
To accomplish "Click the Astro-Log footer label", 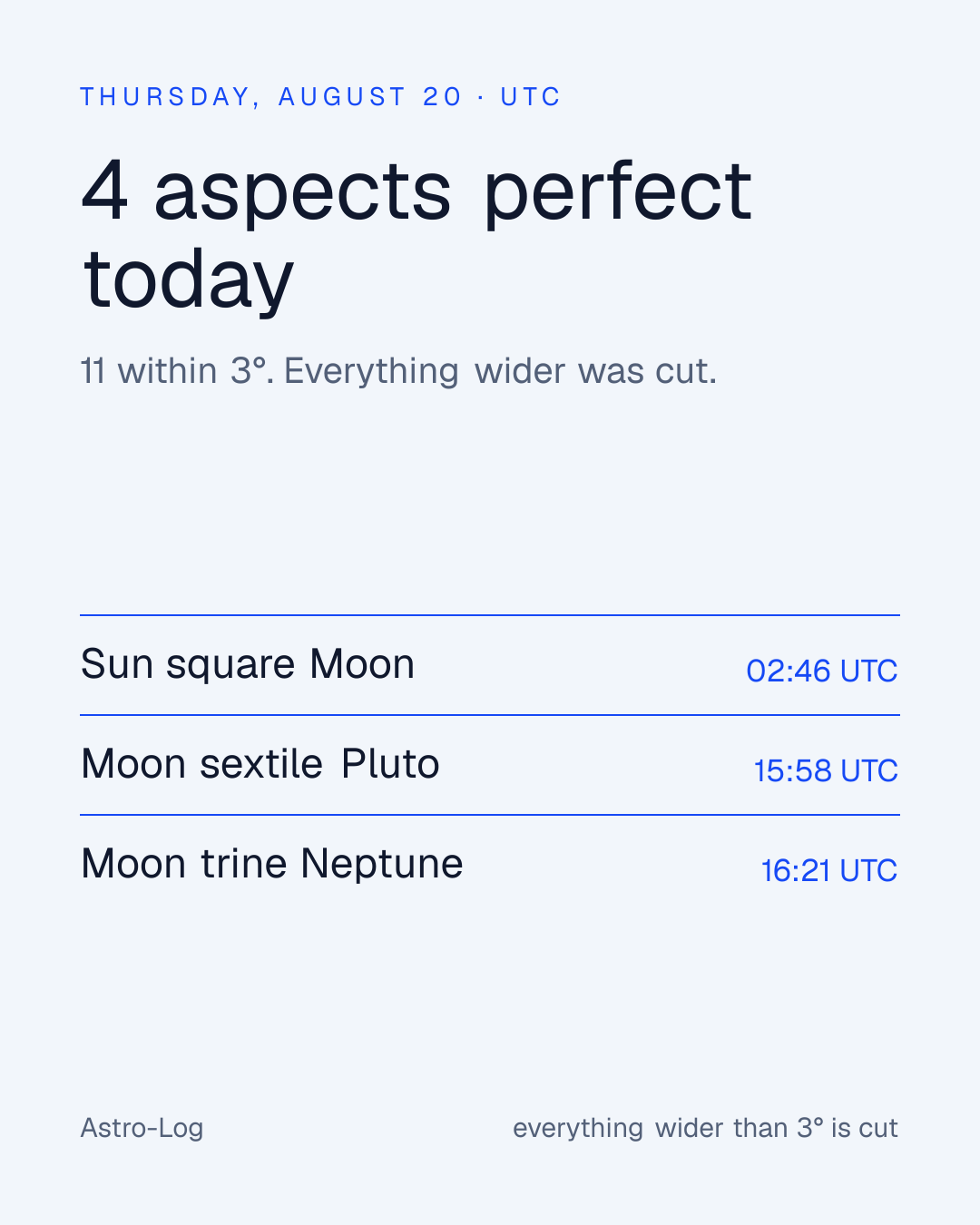I will point(142,1128).
